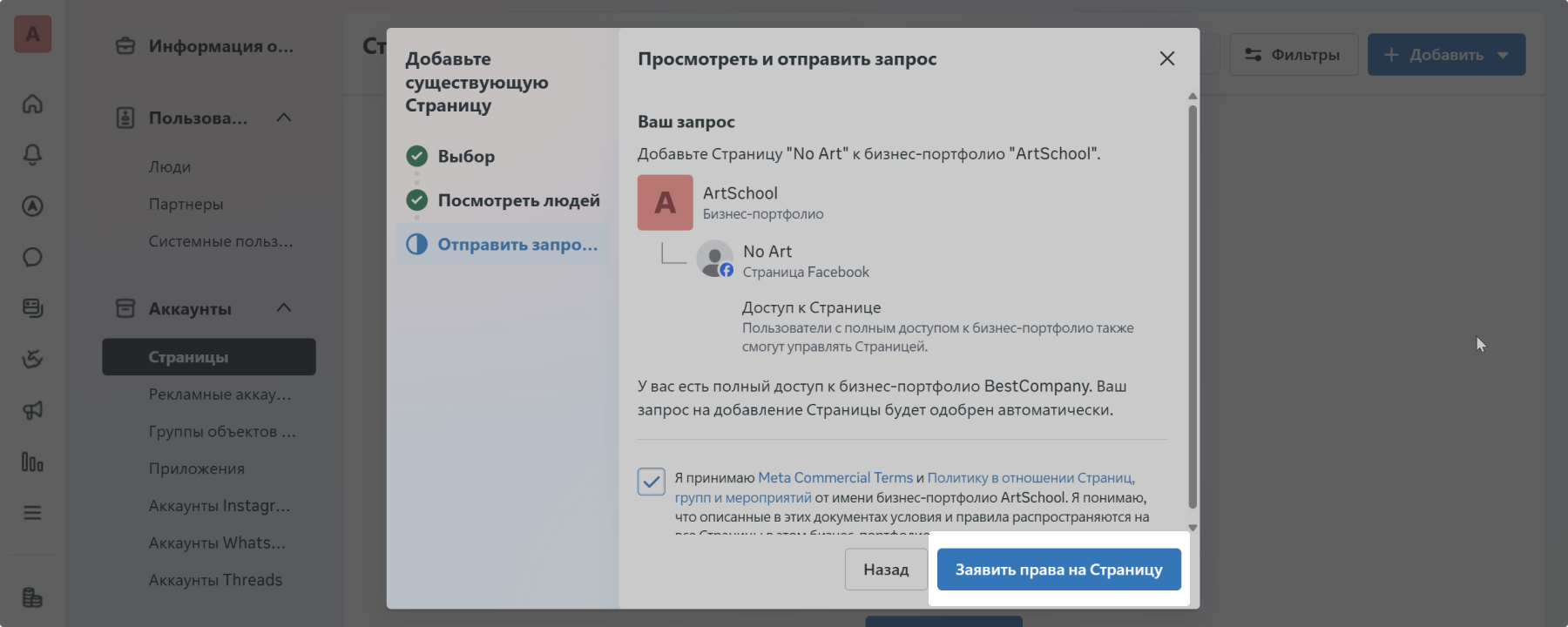Click the dialog vertical scrollbar thumb
This screenshot has width=1568, height=627.
[1193, 307]
